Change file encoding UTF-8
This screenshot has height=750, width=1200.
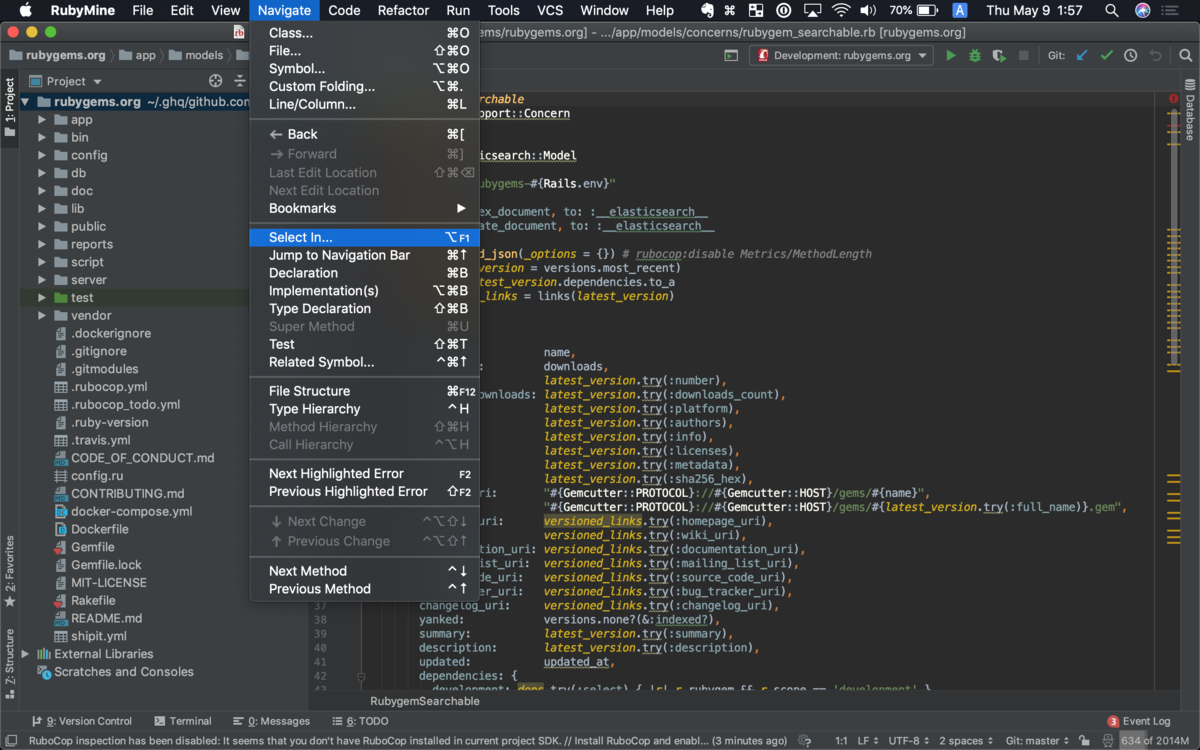[909, 741]
